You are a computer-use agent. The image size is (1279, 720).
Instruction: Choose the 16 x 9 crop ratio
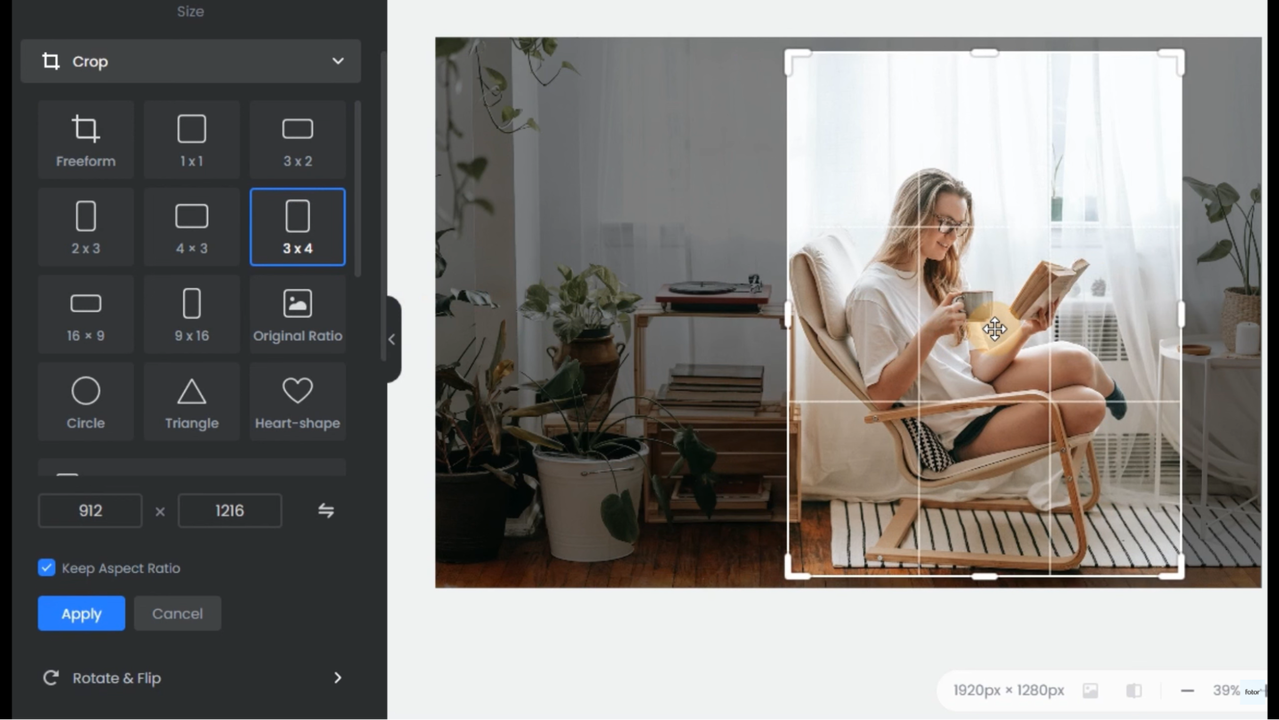(86, 314)
